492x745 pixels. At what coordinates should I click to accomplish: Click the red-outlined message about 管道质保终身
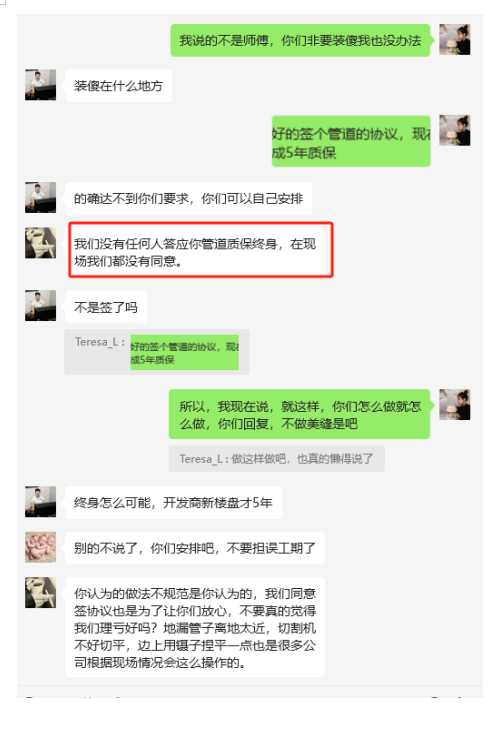tap(200, 249)
